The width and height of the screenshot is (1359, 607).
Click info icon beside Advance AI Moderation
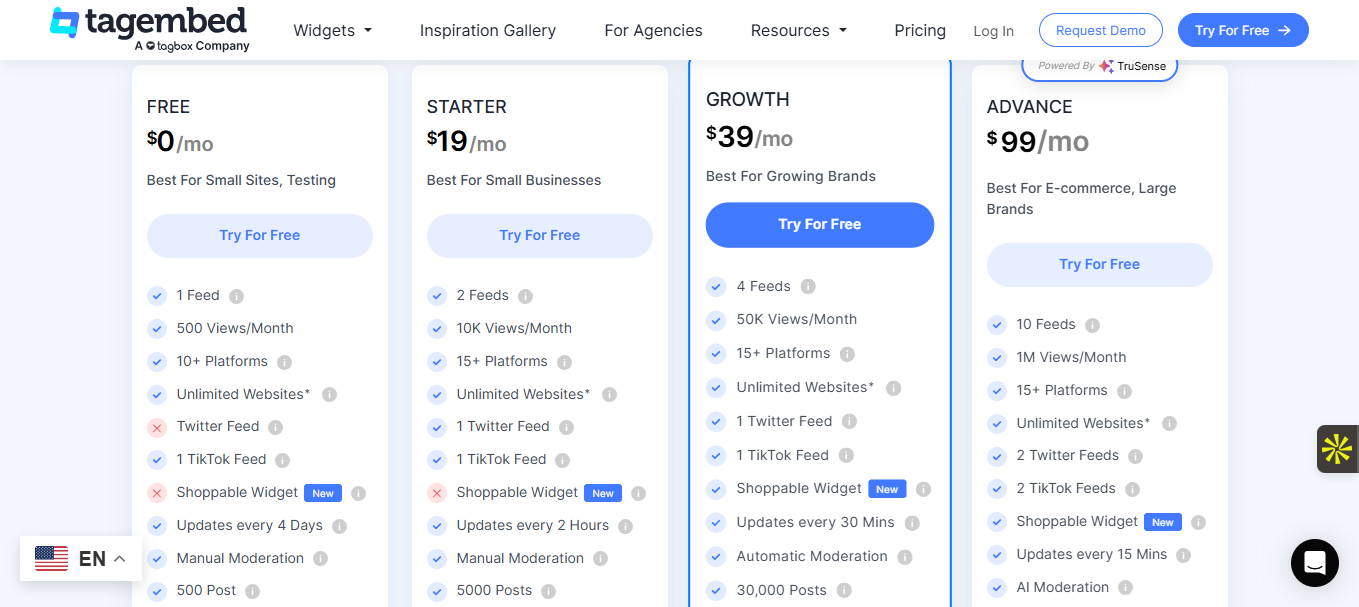(x=1126, y=588)
